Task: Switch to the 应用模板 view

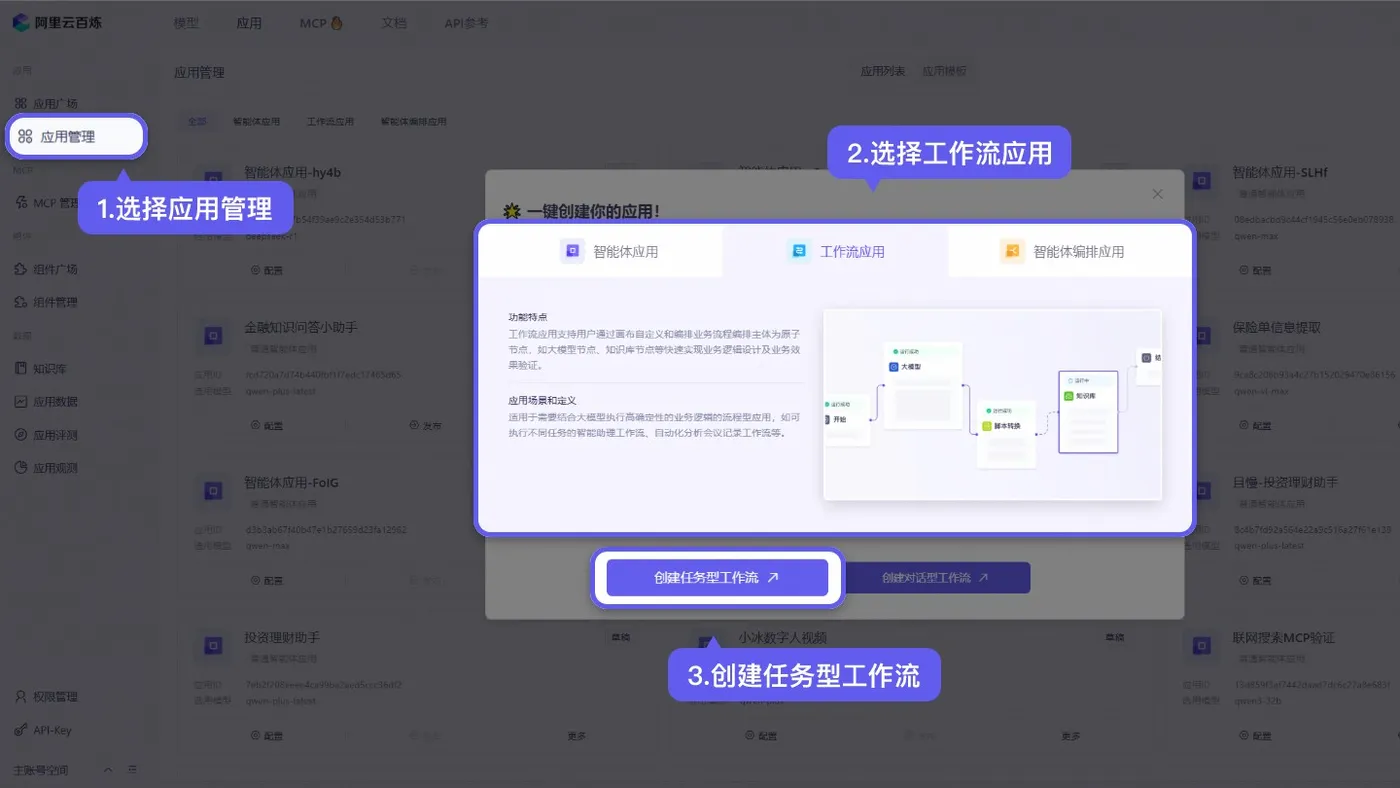Action: click(944, 72)
